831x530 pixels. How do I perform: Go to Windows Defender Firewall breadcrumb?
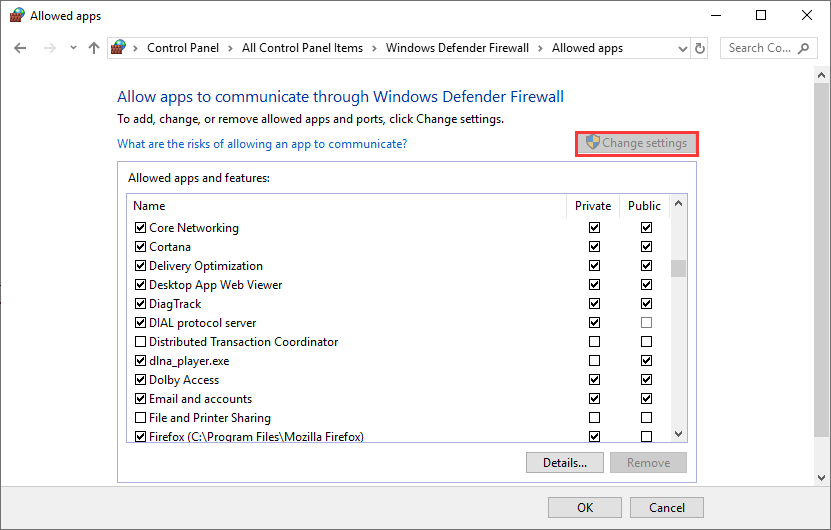coord(457,48)
